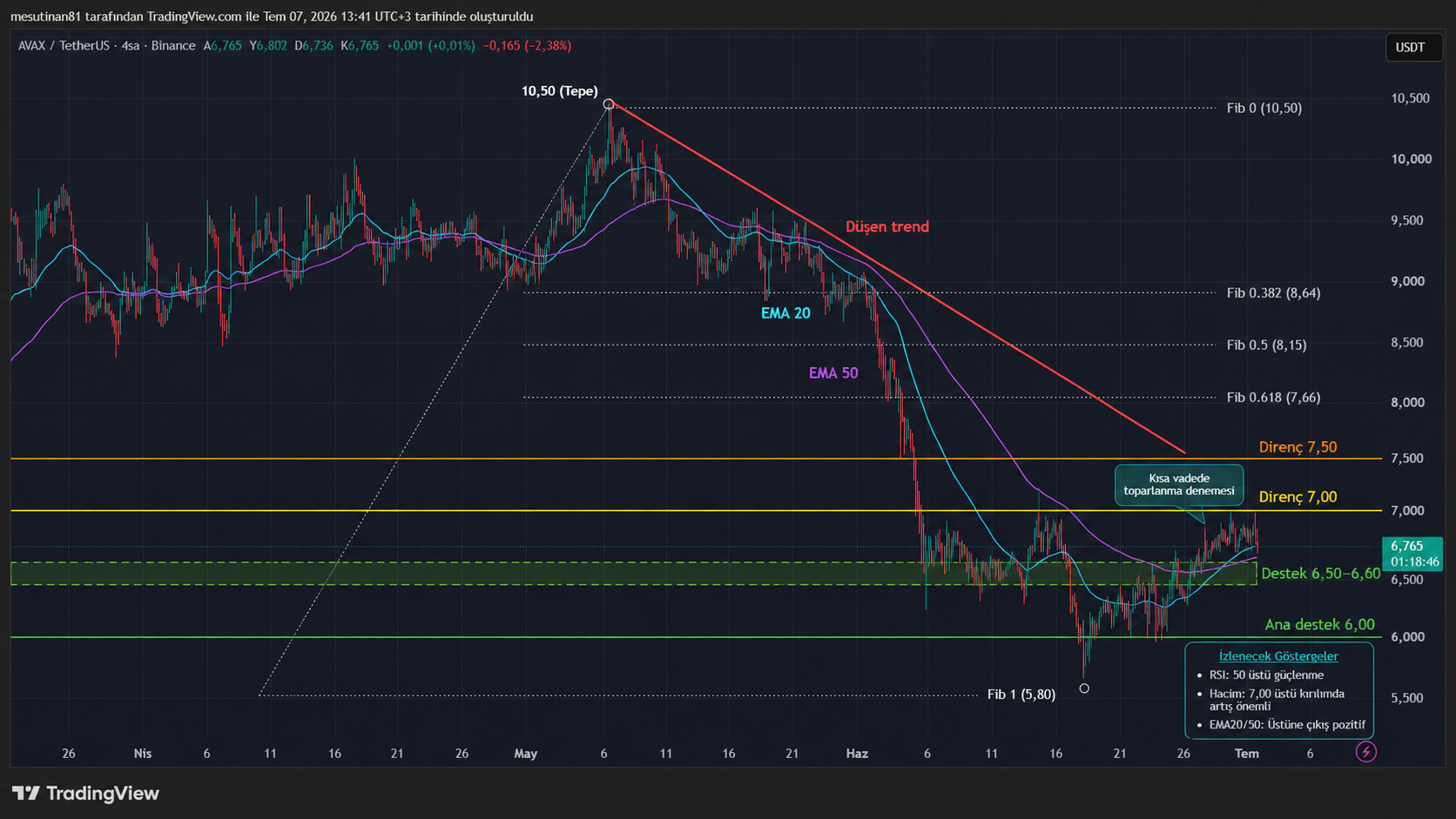Click the Direnç 7,50 orange line label
1456x819 pixels.
(1298, 446)
